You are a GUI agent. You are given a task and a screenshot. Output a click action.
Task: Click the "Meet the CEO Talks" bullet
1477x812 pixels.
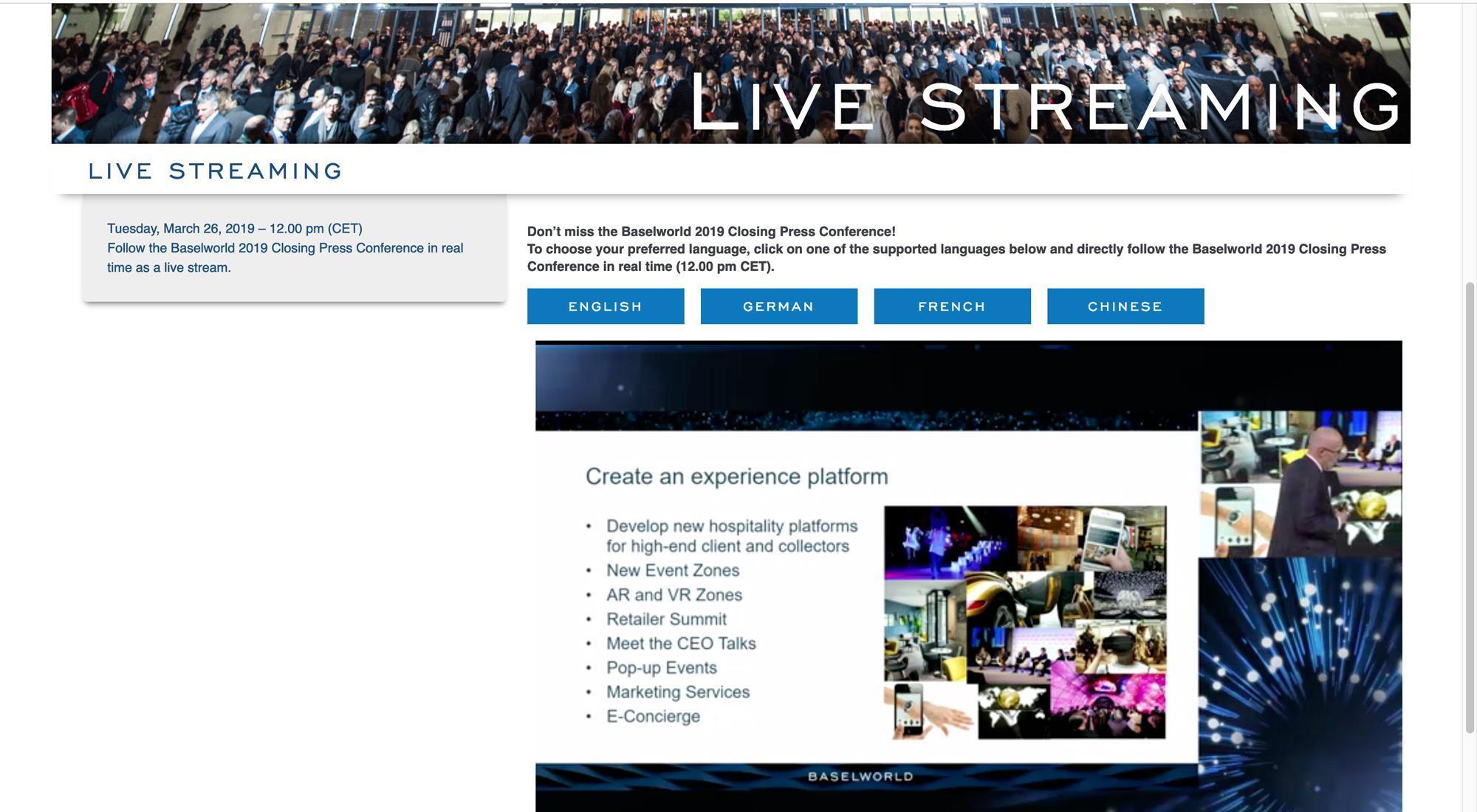click(681, 644)
